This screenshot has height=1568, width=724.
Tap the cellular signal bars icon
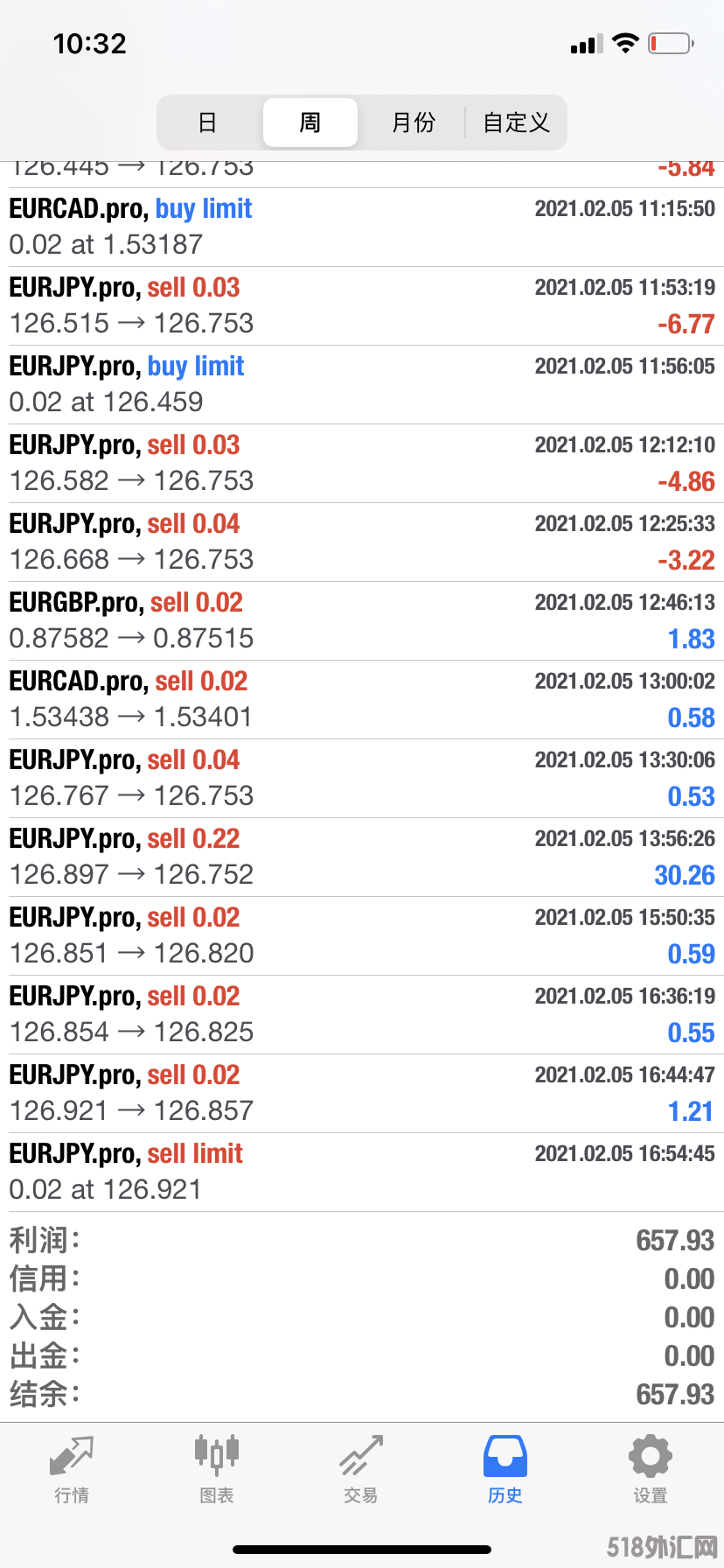587,44
